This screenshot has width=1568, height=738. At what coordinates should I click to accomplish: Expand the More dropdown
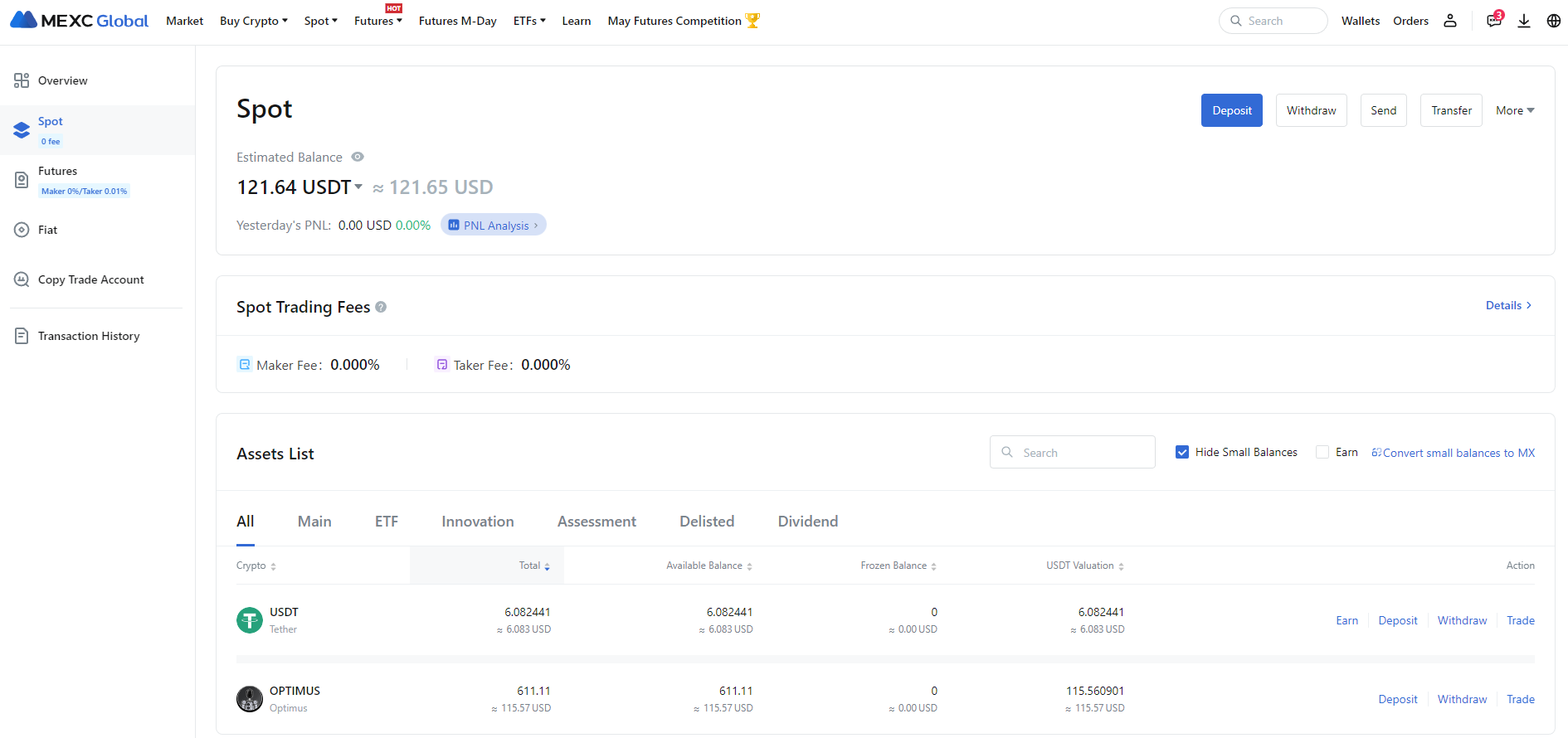coord(1515,110)
